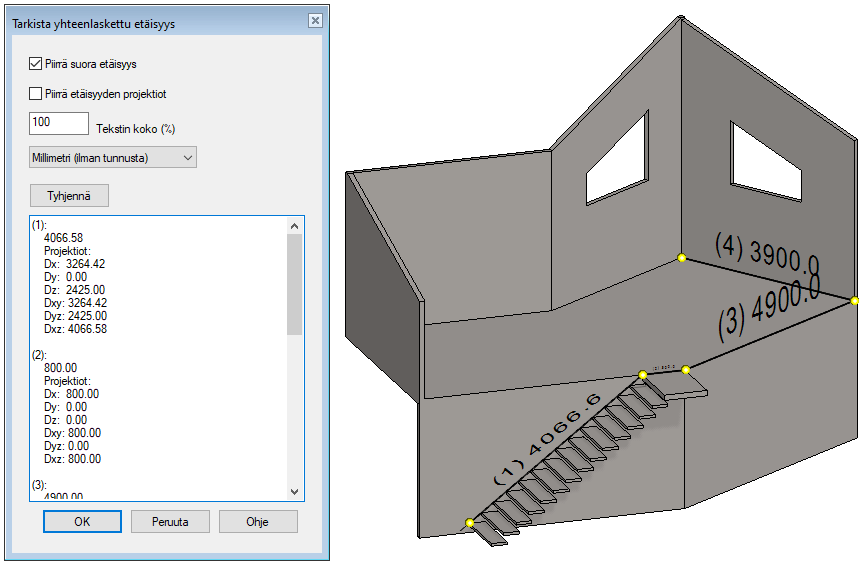This screenshot has height=563, width=863.
Task: Click the '(4) 3900.0' dimension label
Action: pyautogui.click(x=767, y=253)
